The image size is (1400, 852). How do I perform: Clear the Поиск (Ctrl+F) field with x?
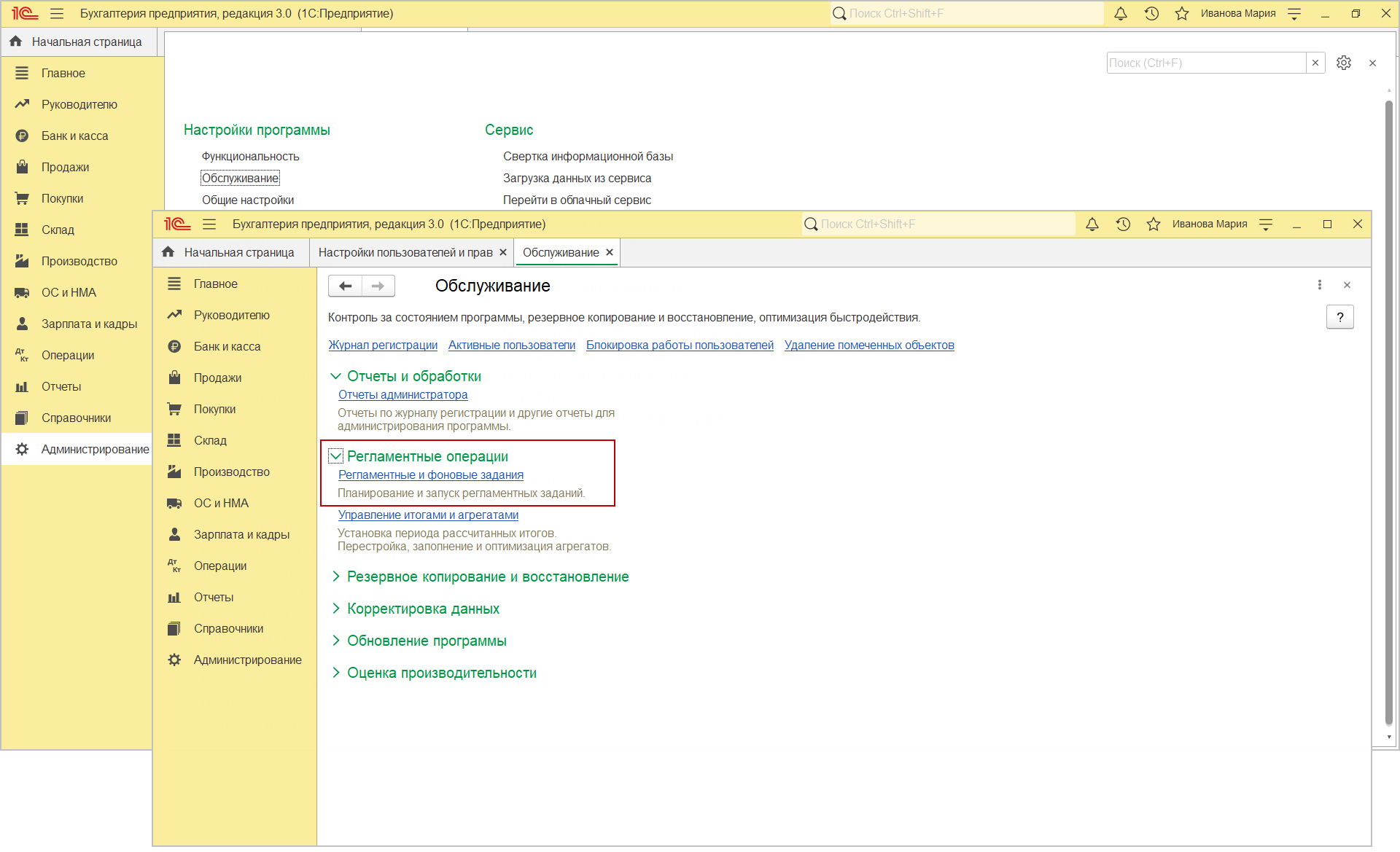[x=1315, y=63]
